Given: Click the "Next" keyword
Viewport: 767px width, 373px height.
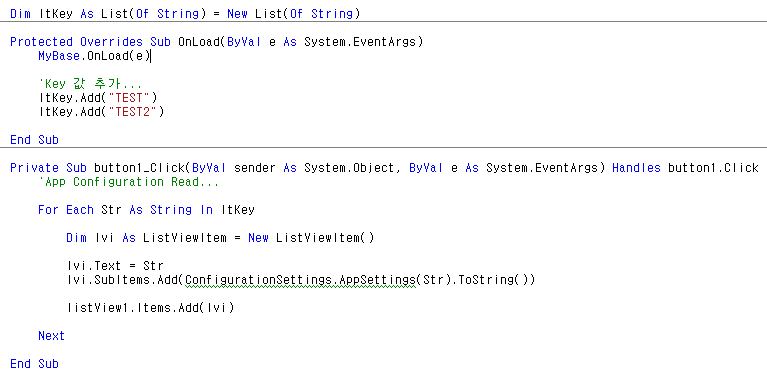Looking at the screenshot, I should [51, 336].
